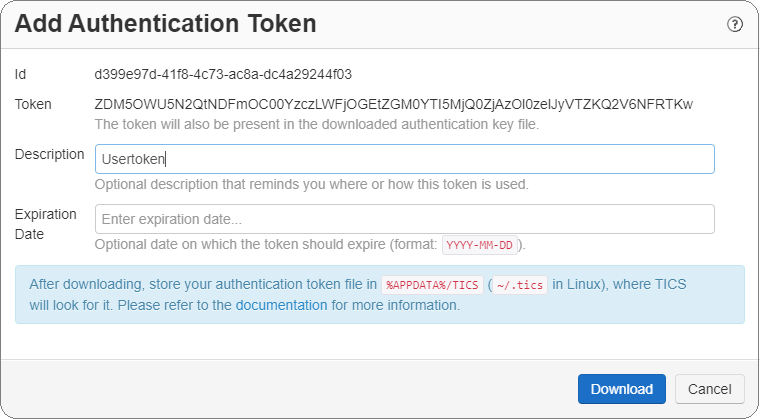Click the token key file hint text
This screenshot has width=760, height=419.
point(317,124)
